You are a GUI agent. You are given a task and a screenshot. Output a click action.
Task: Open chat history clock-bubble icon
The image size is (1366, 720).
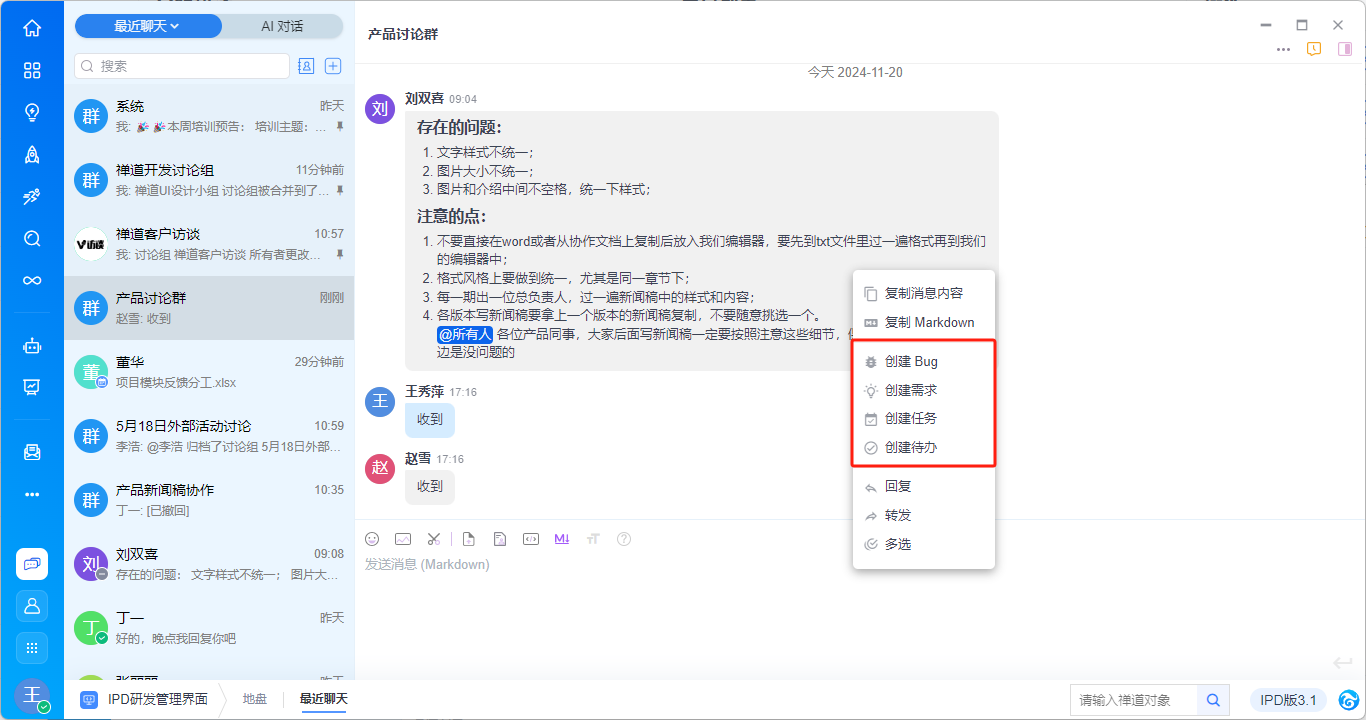(x=1314, y=49)
